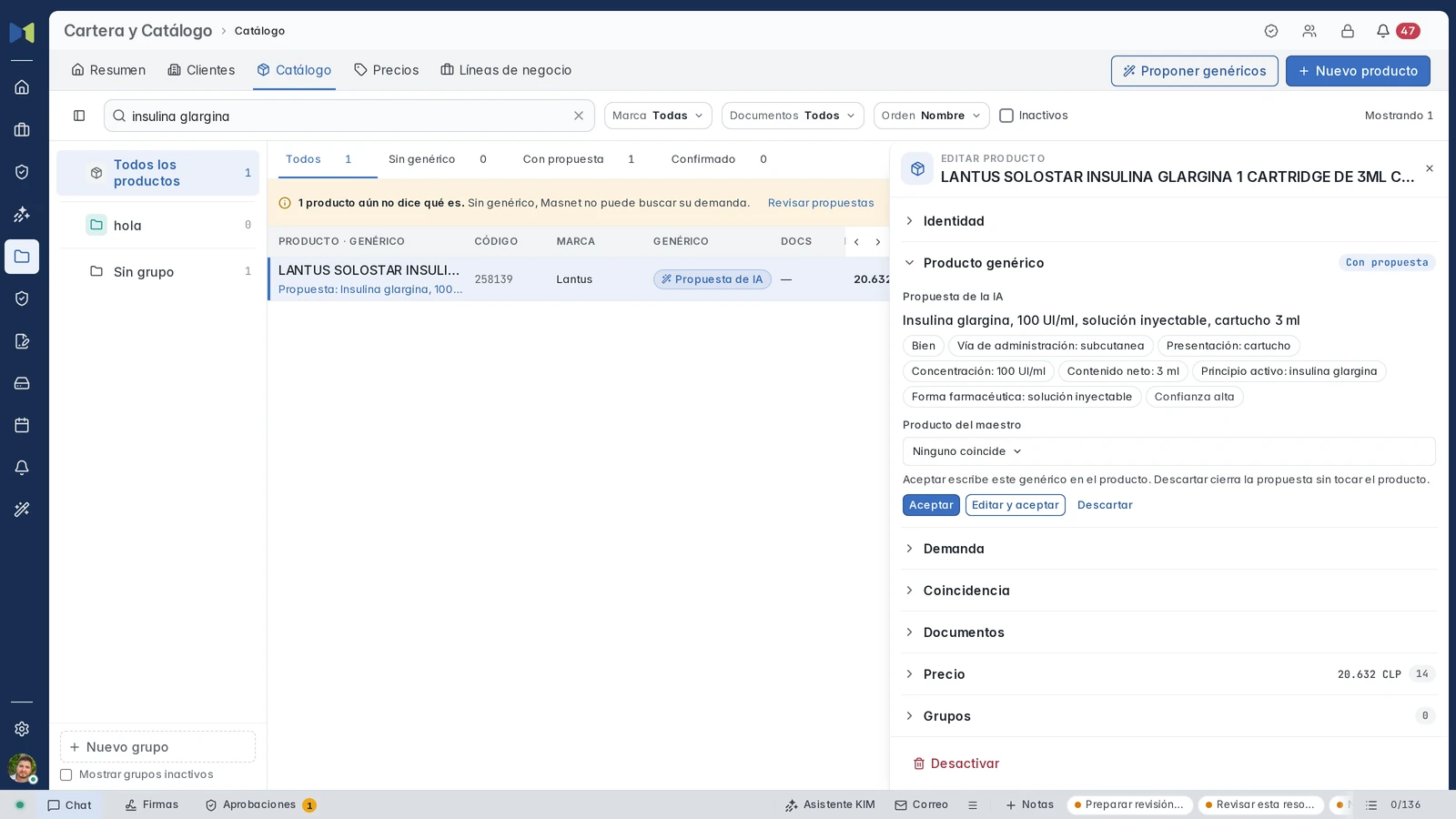Open the Ninguno coincide dropdown
1456x819 pixels.
pyautogui.click(x=1168, y=451)
